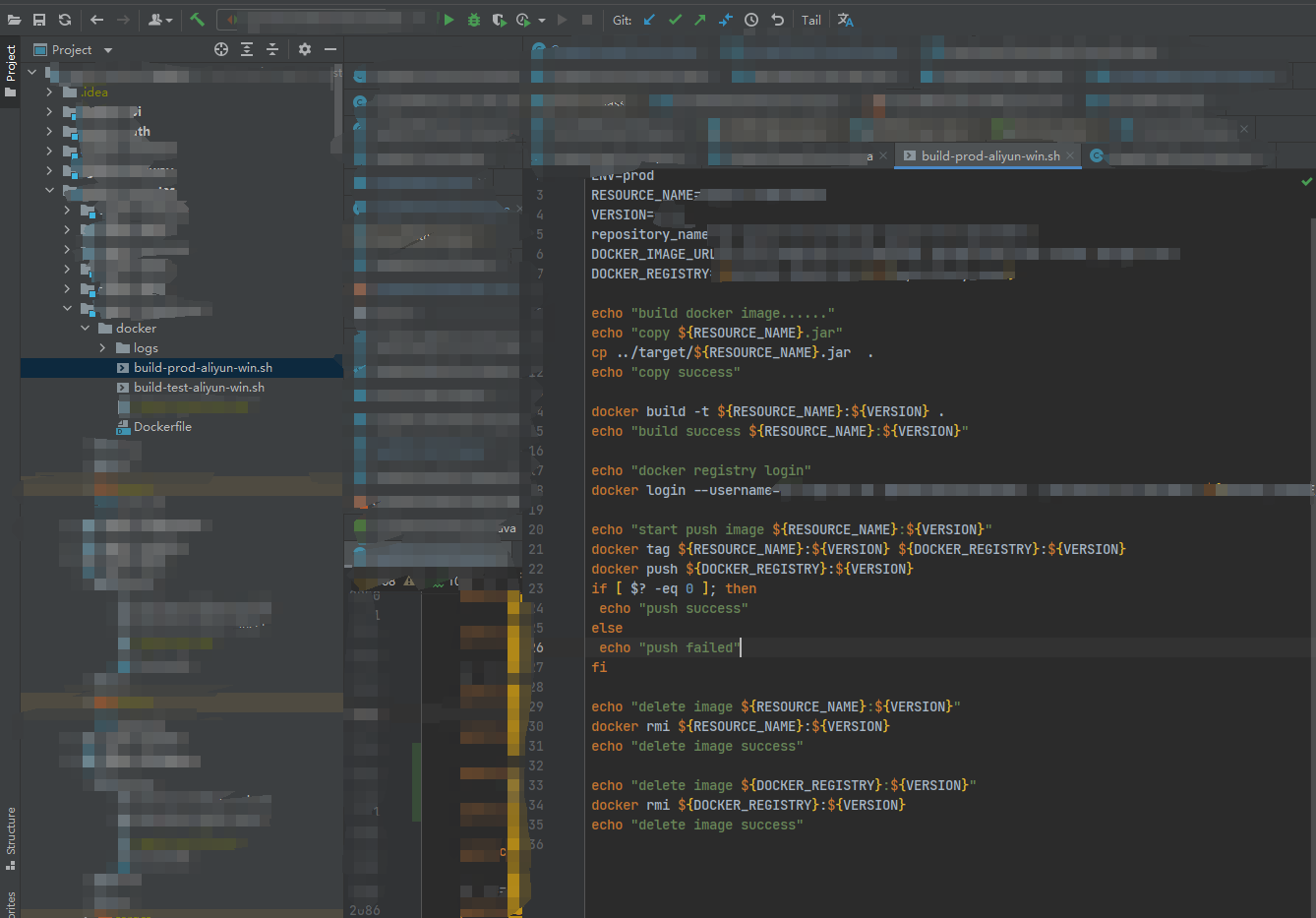Click the Save All disk icon
The height and width of the screenshot is (918, 1316).
click(39, 20)
